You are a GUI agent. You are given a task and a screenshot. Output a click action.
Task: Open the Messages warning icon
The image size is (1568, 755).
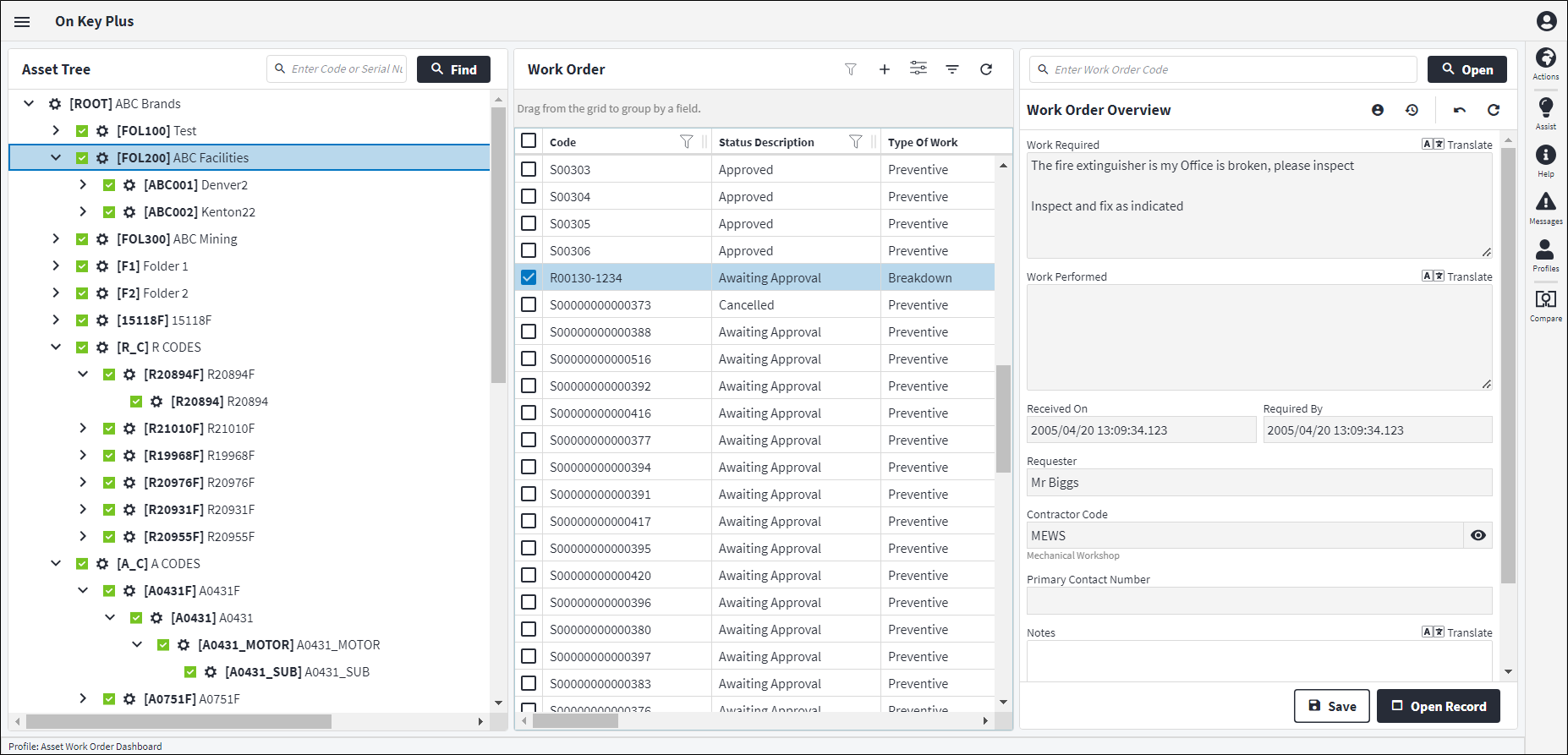coord(1545,207)
